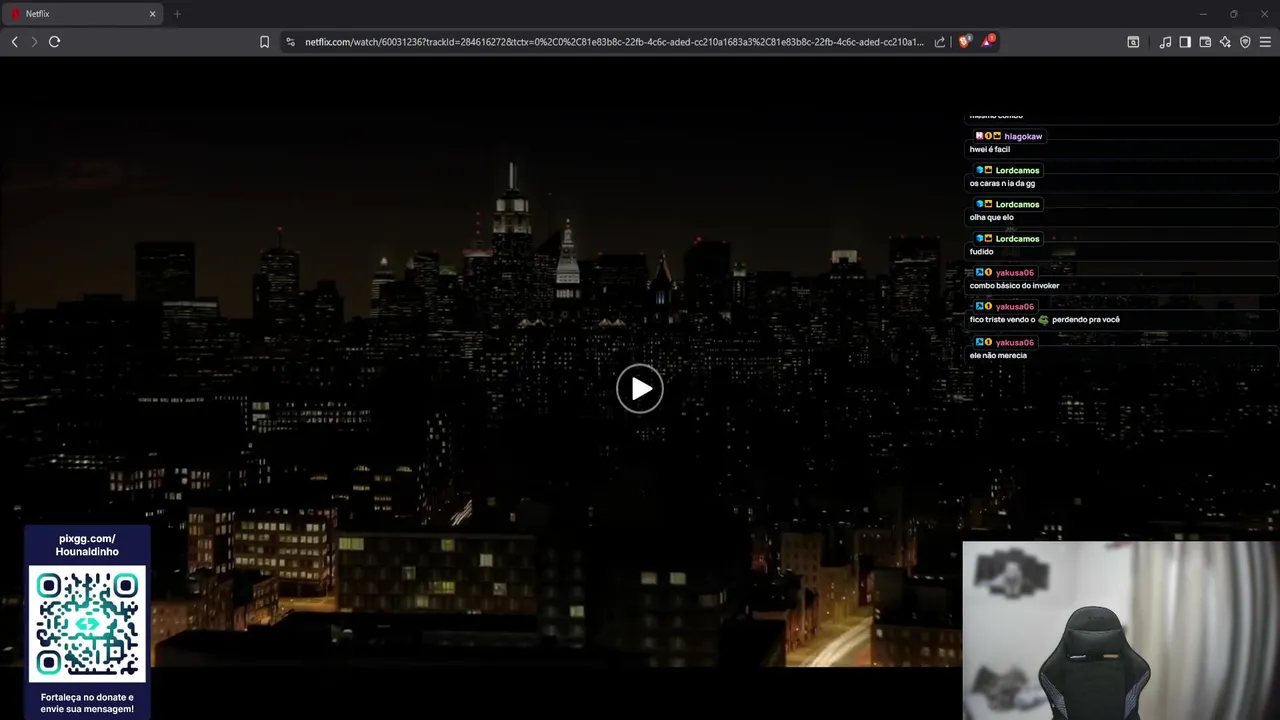Open Leo AI assistant
This screenshot has width=1280, height=720.
(x=1225, y=42)
